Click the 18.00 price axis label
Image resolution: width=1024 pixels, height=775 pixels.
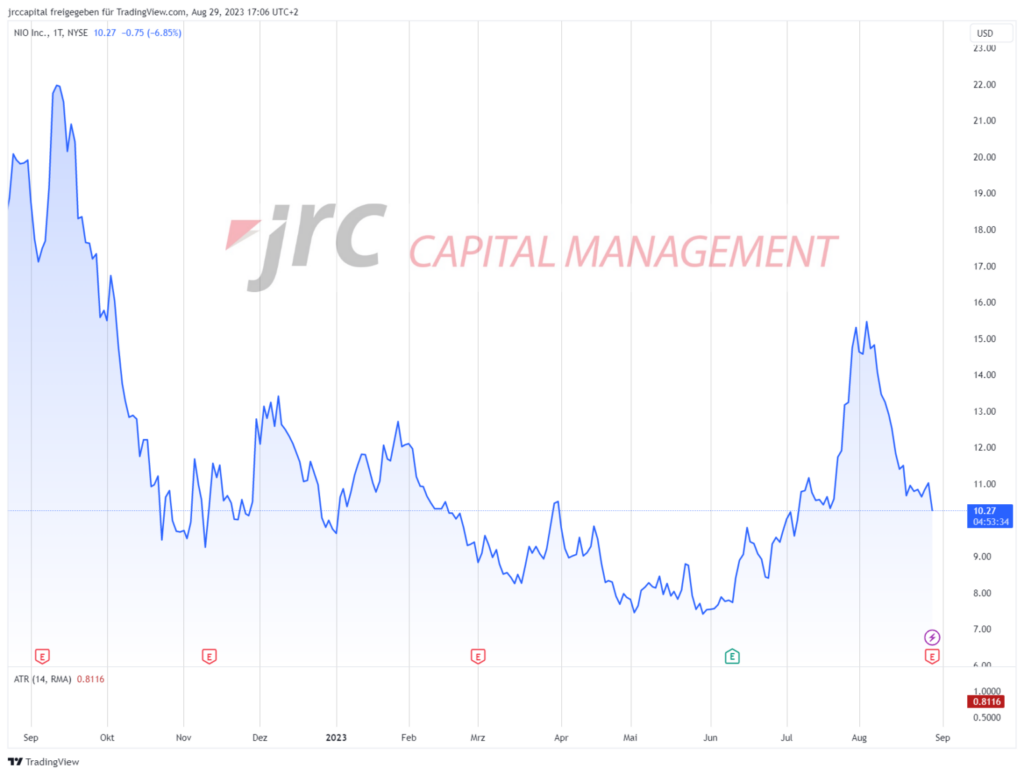pos(985,230)
